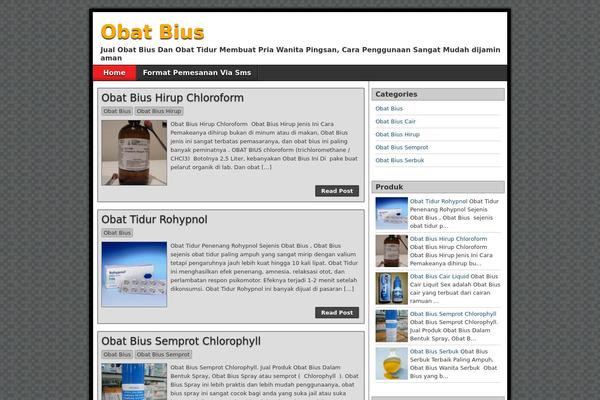Click Semprot Chlorophyll thumbnail in Produk sidebar

(x=391, y=326)
